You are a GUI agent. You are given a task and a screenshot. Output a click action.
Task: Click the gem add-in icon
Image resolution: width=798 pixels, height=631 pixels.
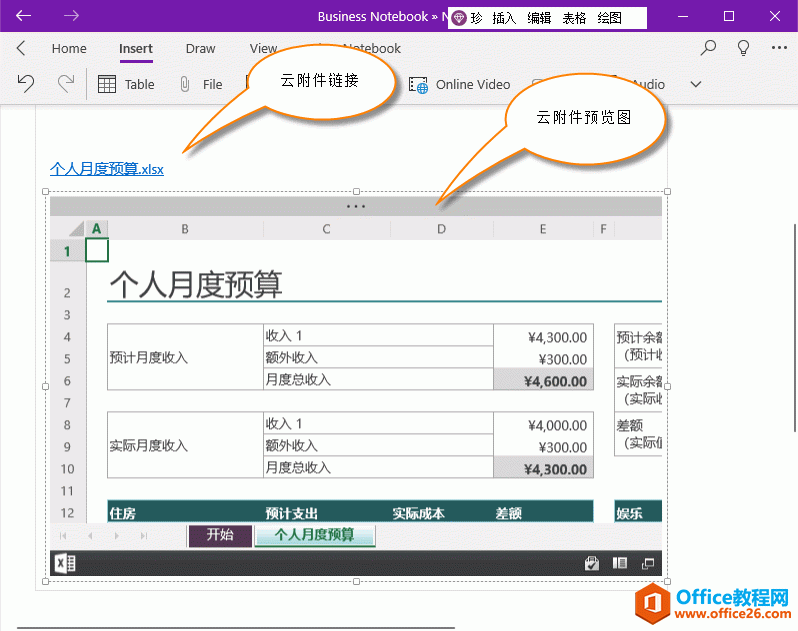point(459,18)
